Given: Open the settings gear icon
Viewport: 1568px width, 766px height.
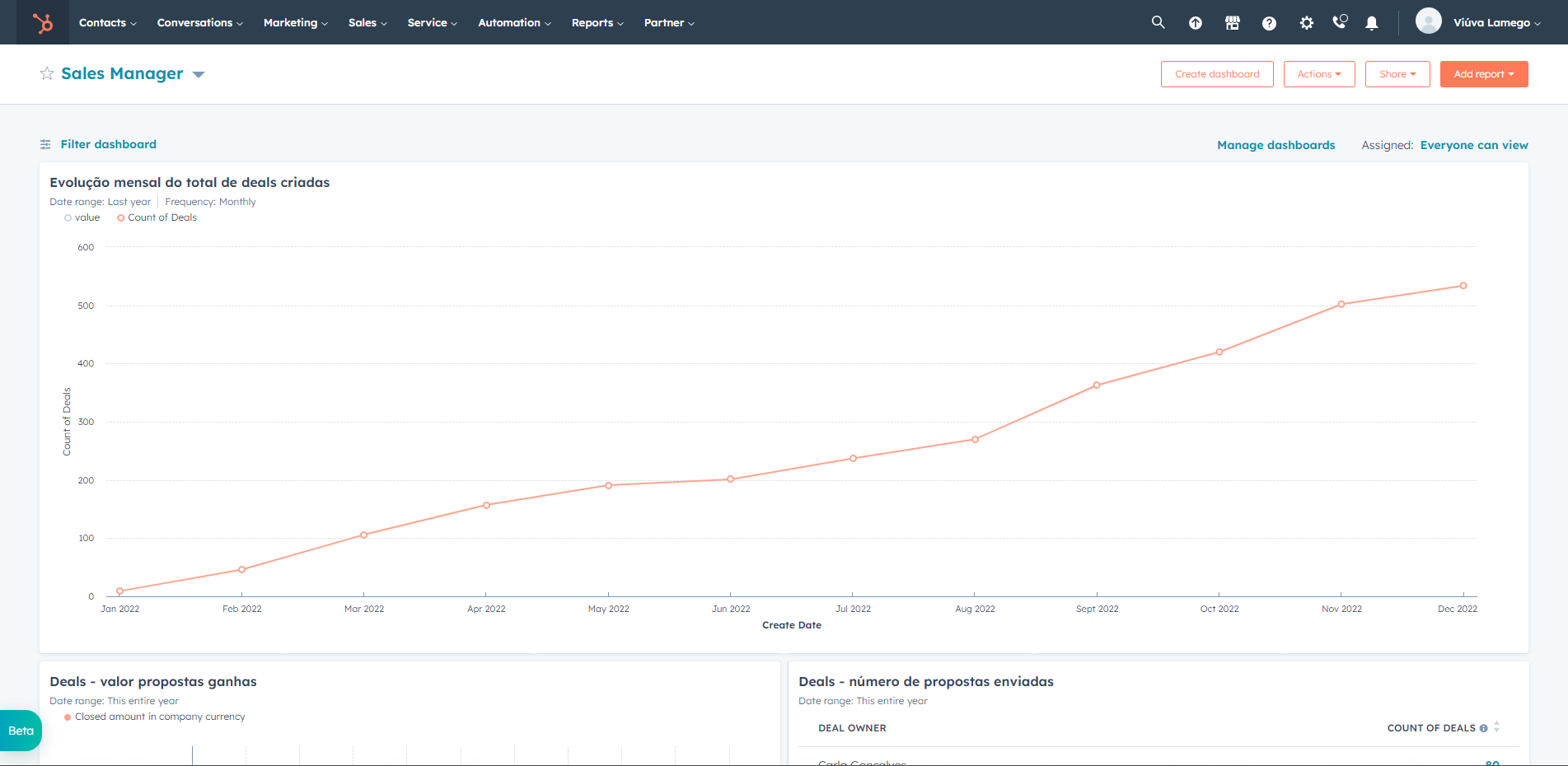Looking at the screenshot, I should coord(1306,23).
